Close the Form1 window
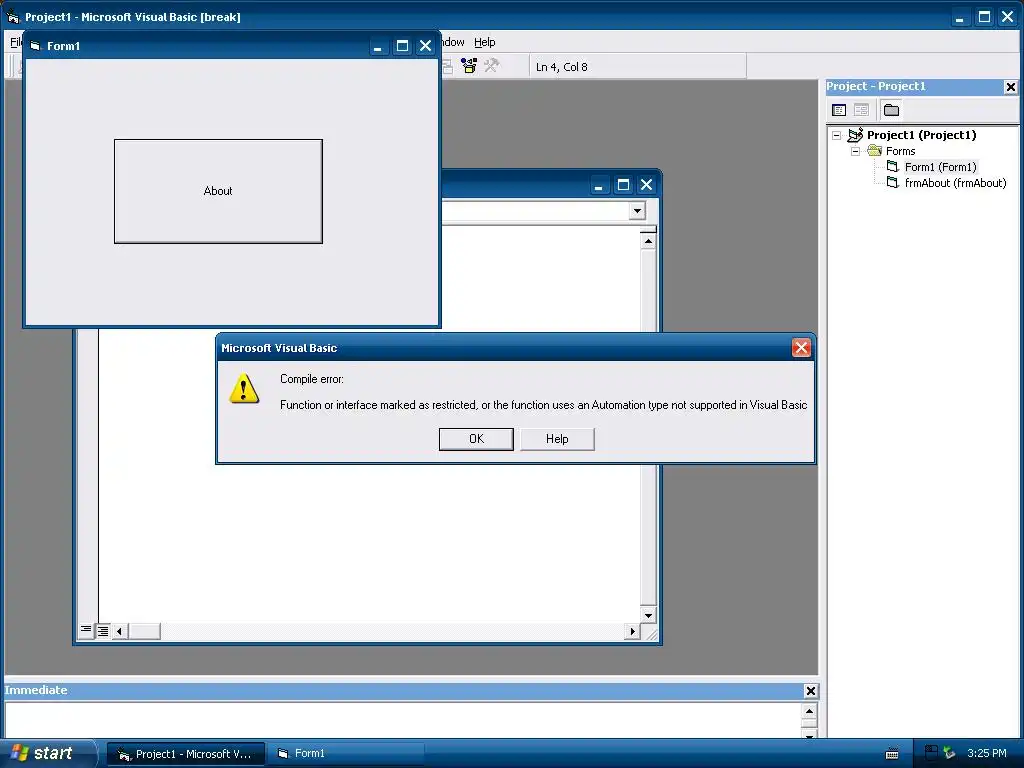Image resolution: width=1024 pixels, height=768 pixels. pos(426,46)
